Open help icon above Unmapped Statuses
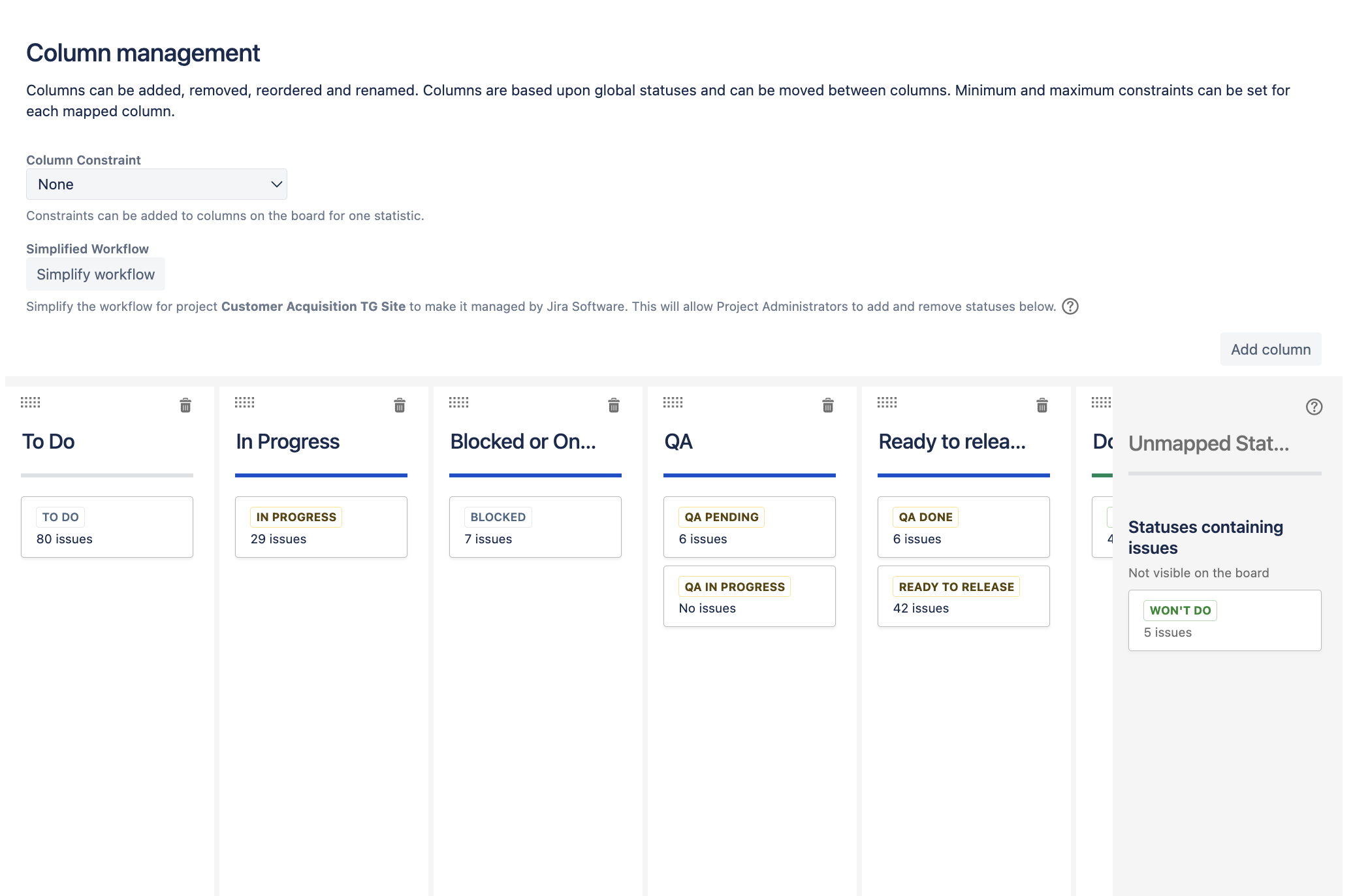 pos(1314,407)
